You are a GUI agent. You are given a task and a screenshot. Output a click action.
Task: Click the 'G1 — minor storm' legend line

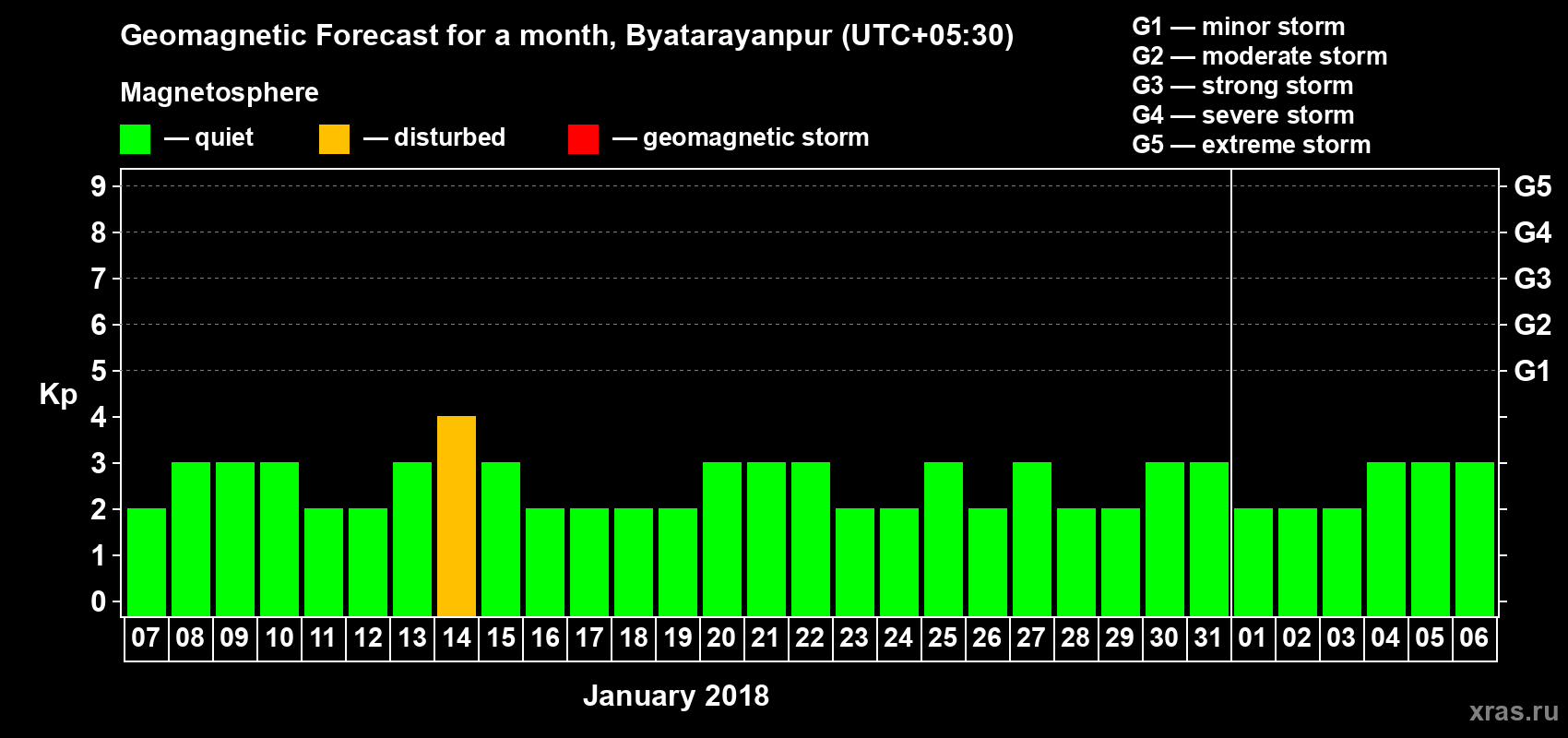coord(1239,27)
